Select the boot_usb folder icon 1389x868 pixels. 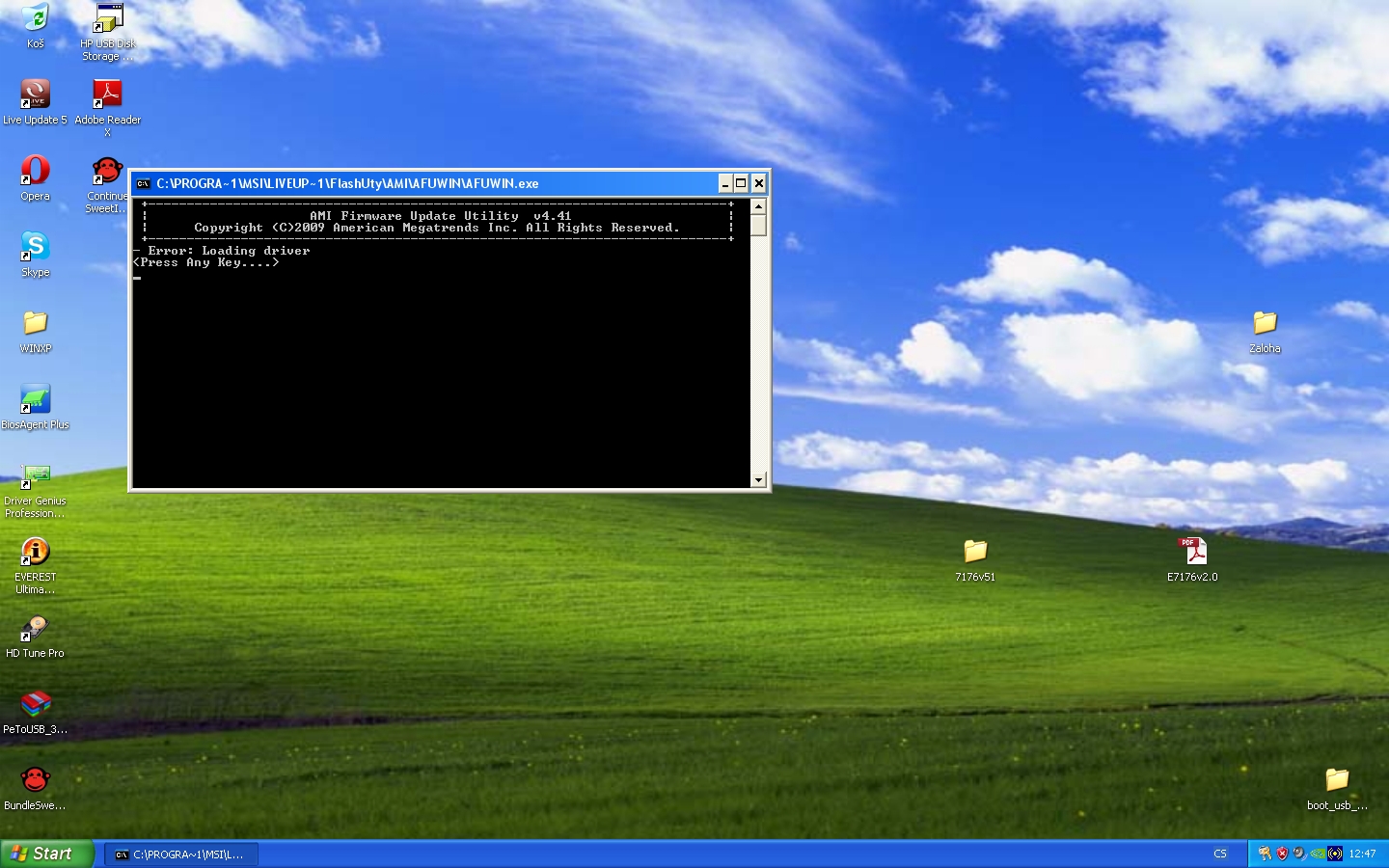pos(1337,788)
